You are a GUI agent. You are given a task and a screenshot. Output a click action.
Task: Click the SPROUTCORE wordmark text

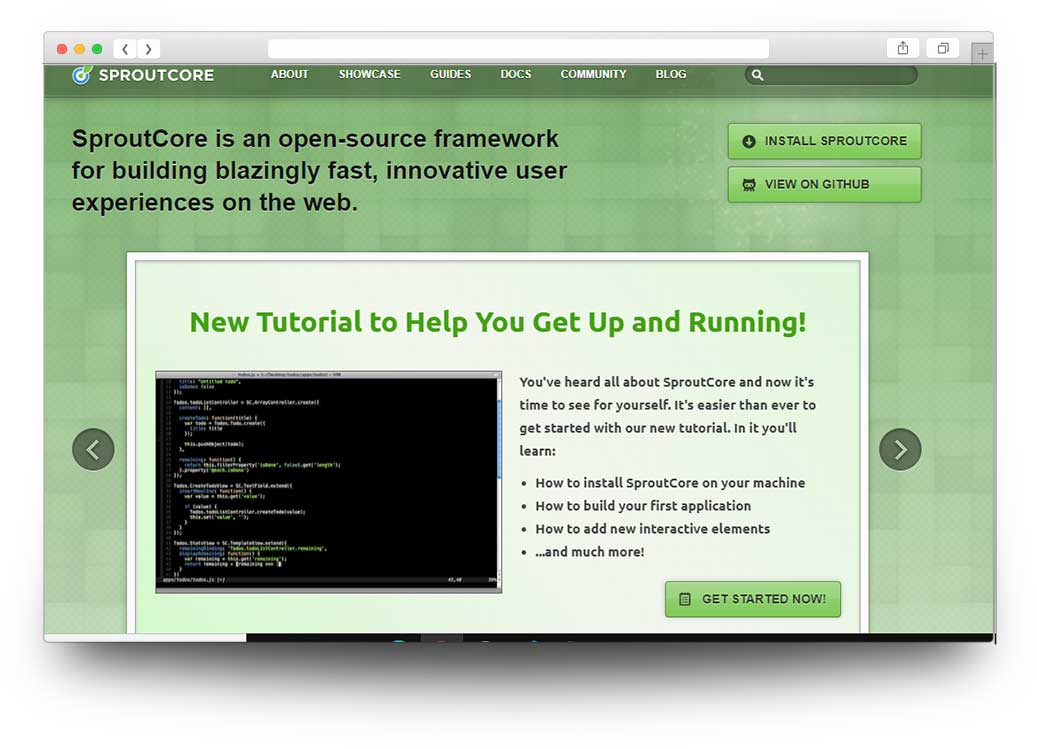tap(156, 75)
